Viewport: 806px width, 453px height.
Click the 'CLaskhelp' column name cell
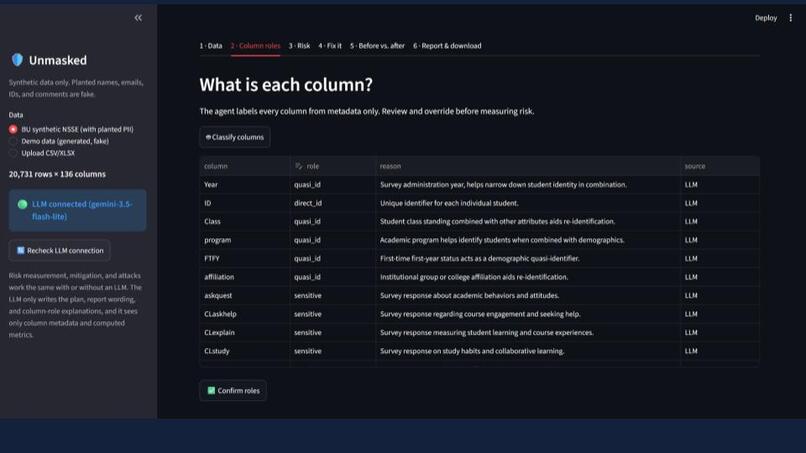pos(244,314)
